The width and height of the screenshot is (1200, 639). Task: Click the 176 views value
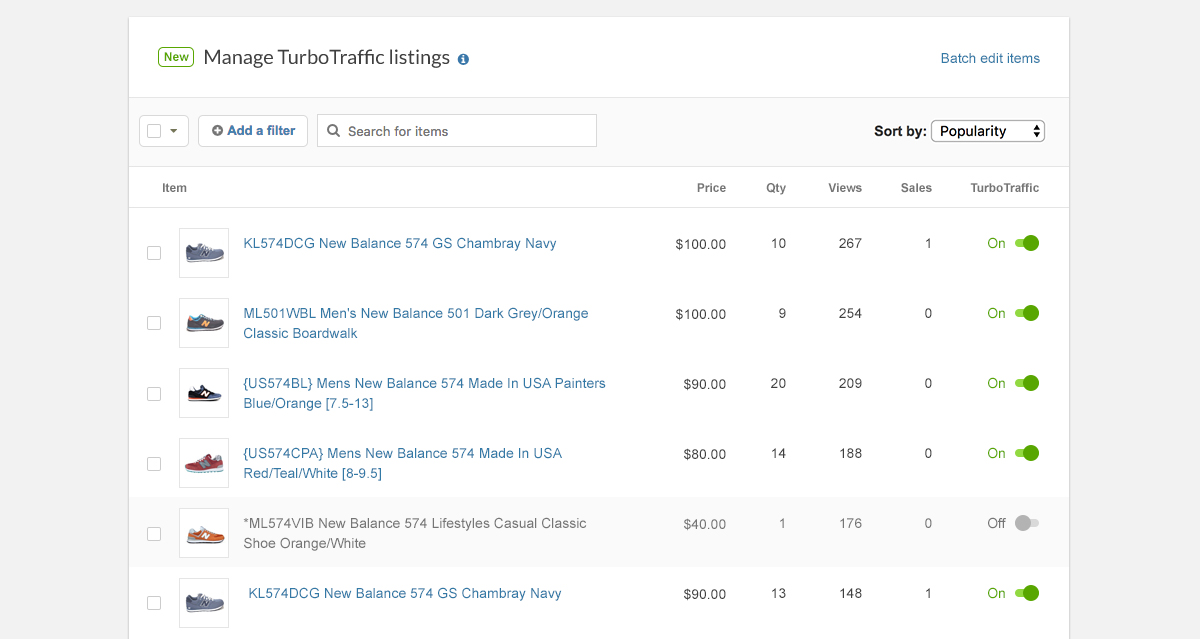(x=850, y=523)
